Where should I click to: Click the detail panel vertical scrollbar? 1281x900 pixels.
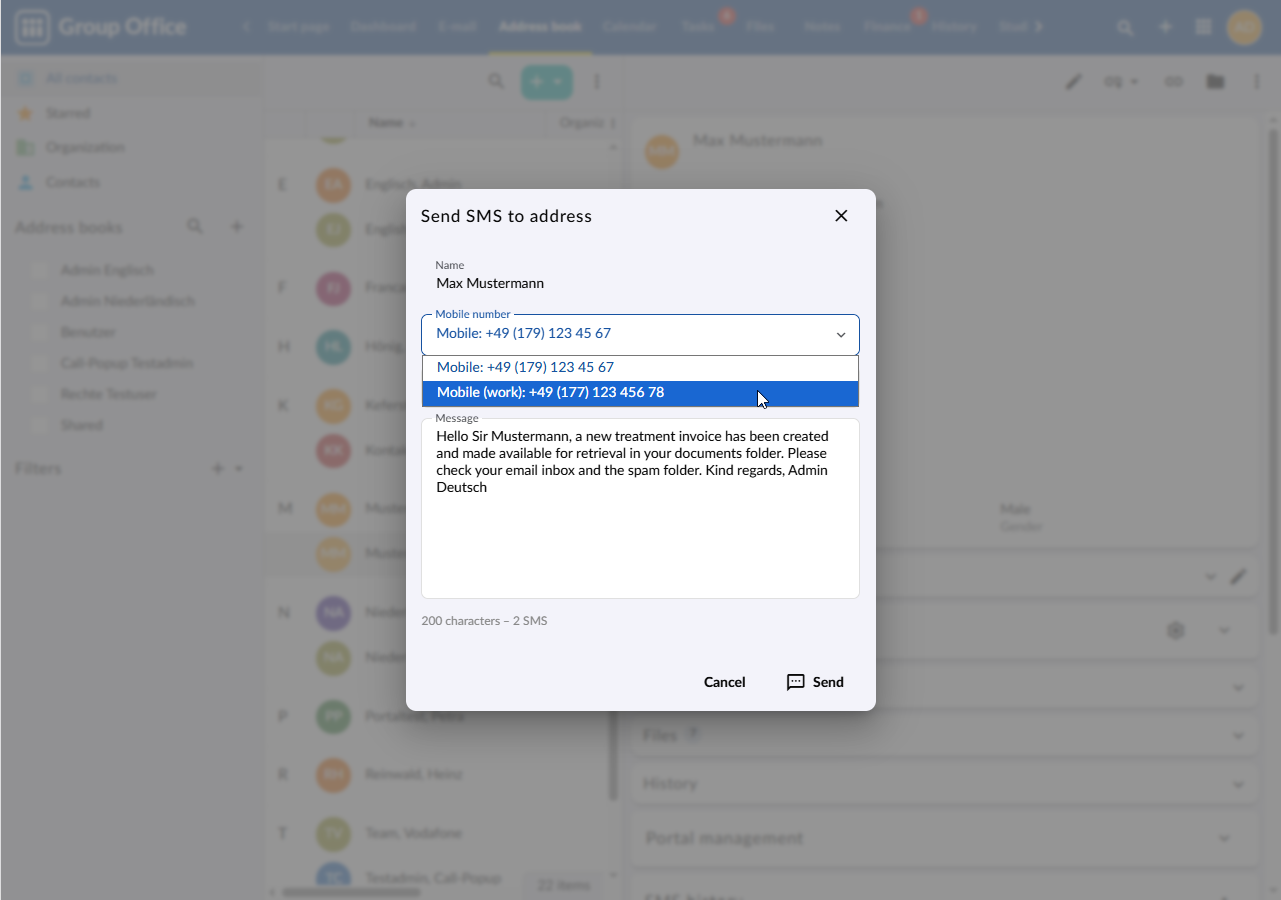(1273, 380)
